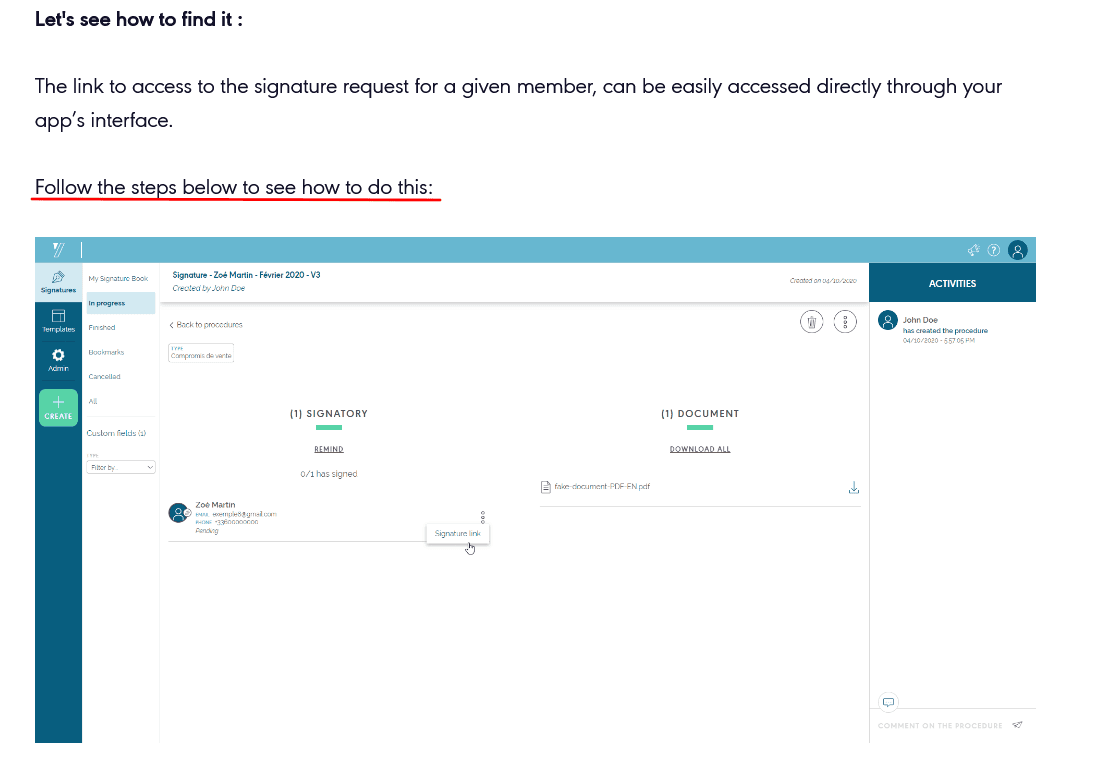Image resolution: width=1110 pixels, height=775 pixels.
Task: Click the Comment on the procedure field
Action: coord(939,726)
